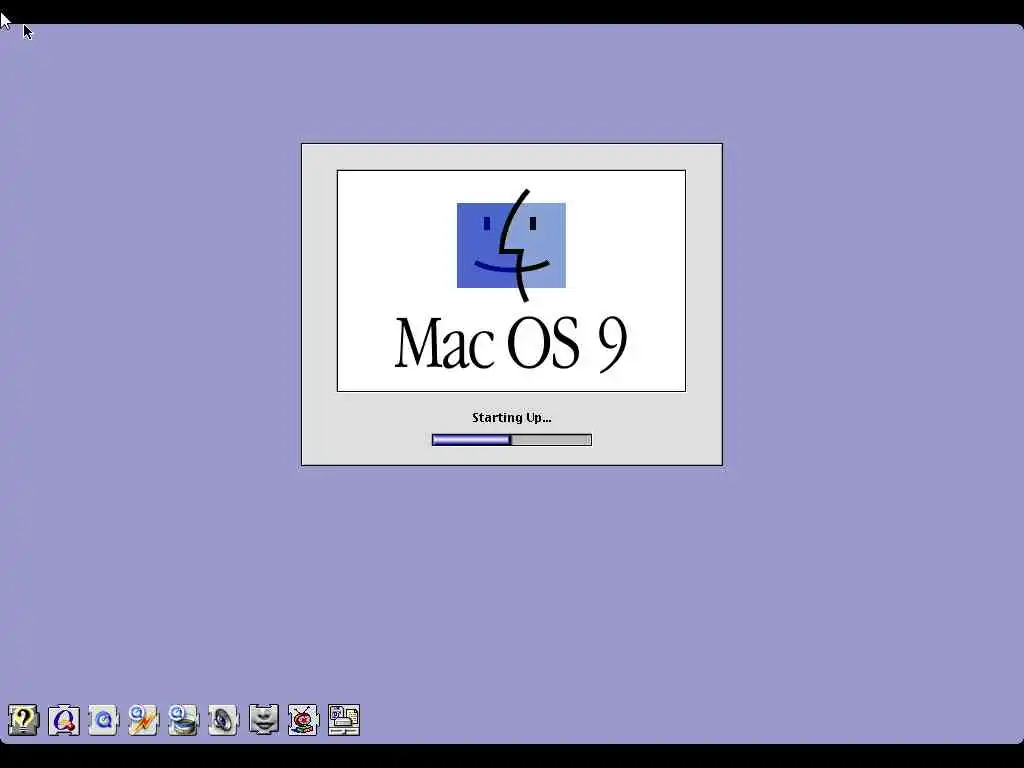This screenshot has width=1024, height=768.
Task: Click the question-mark lightbulb extension icon
Action: [x=24, y=720]
